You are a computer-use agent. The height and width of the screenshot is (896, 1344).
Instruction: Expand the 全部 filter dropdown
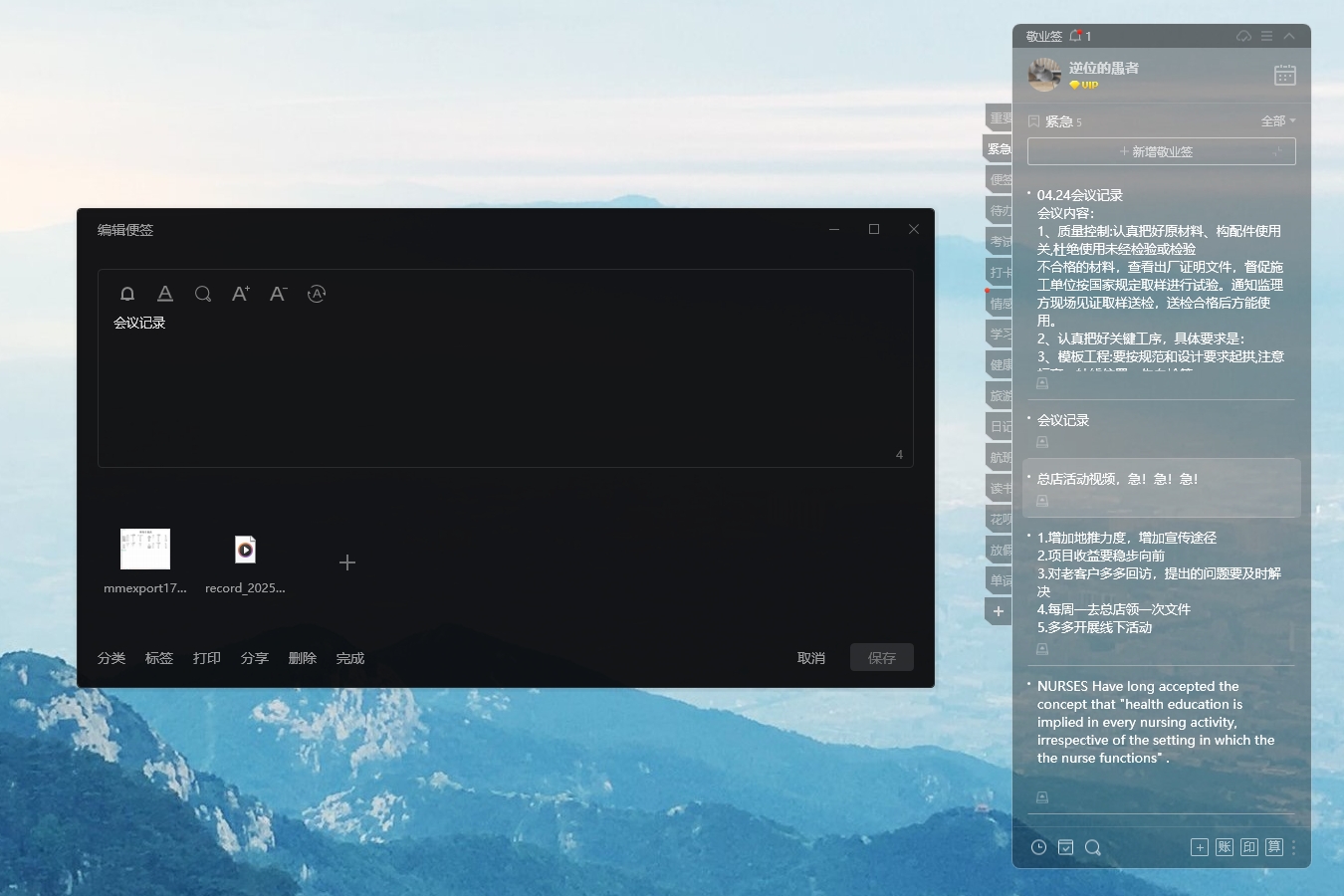click(x=1278, y=121)
